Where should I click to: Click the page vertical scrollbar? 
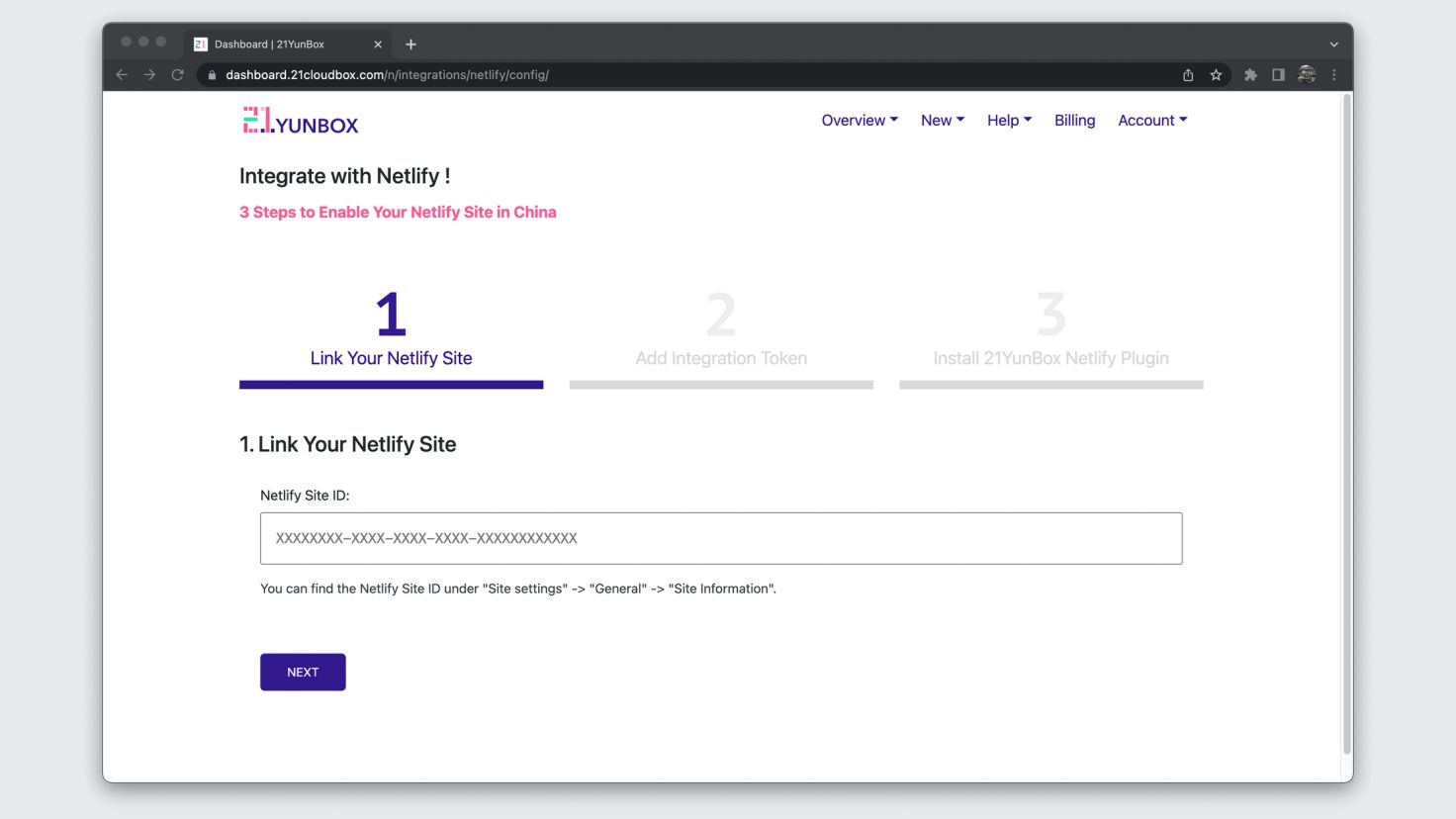(1346, 425)
